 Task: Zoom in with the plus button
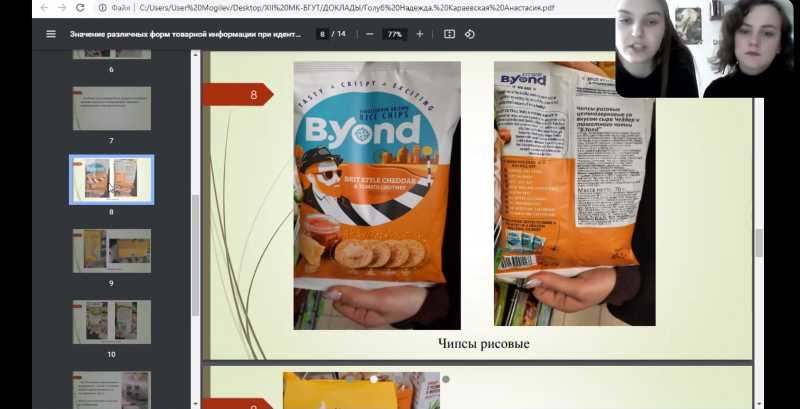[419, 34]
